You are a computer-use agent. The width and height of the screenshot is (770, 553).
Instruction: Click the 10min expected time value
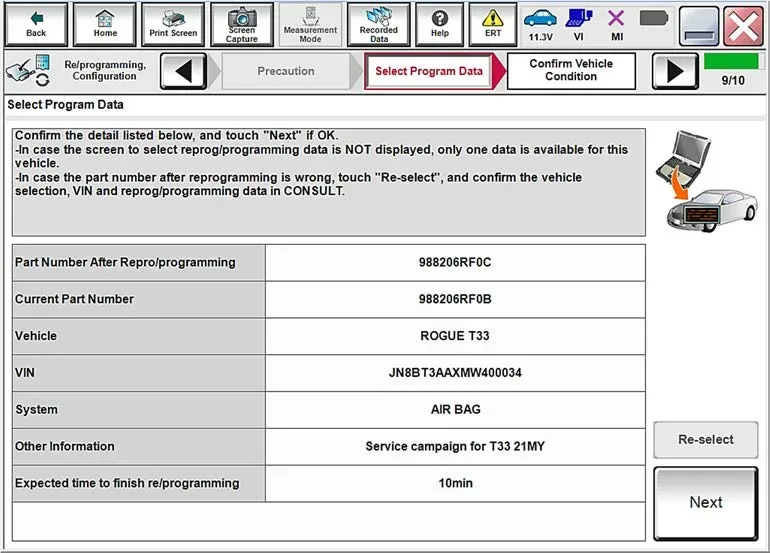point(455,483)
